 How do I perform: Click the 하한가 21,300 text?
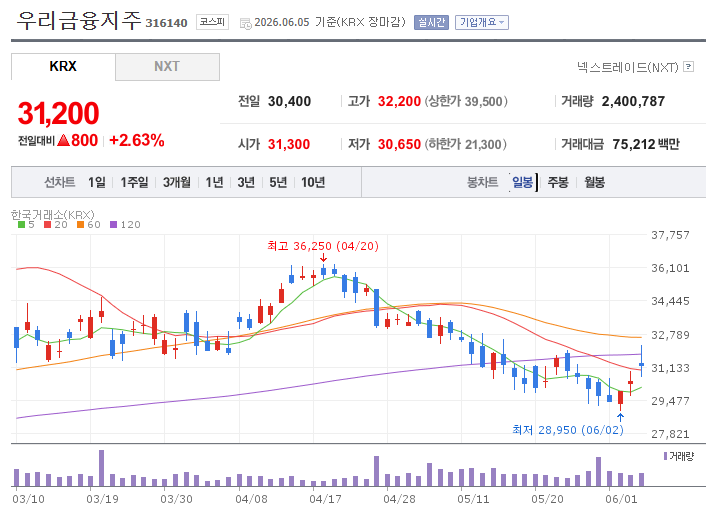pos(465,144)
